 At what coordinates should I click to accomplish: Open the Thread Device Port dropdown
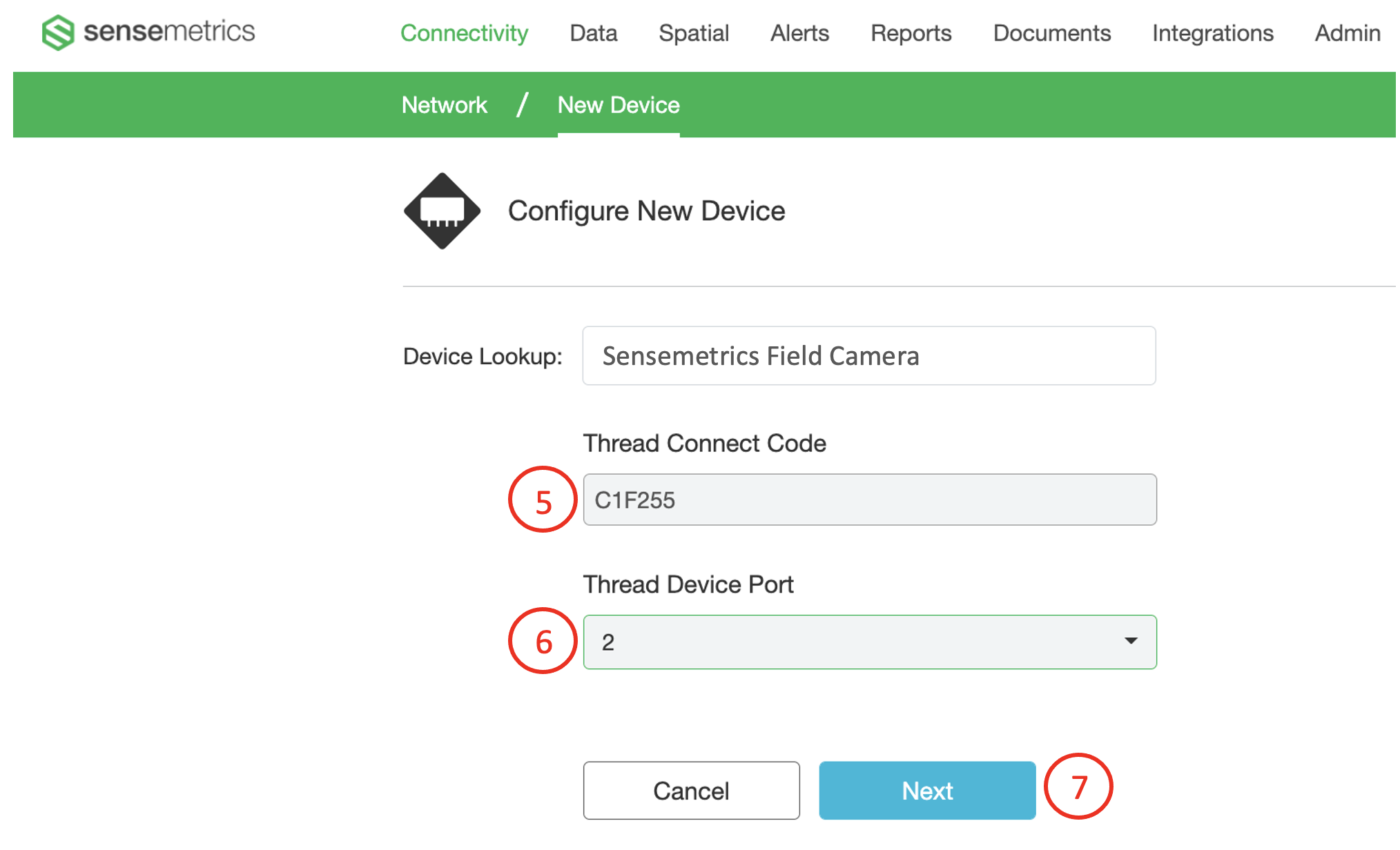point(870,642)
